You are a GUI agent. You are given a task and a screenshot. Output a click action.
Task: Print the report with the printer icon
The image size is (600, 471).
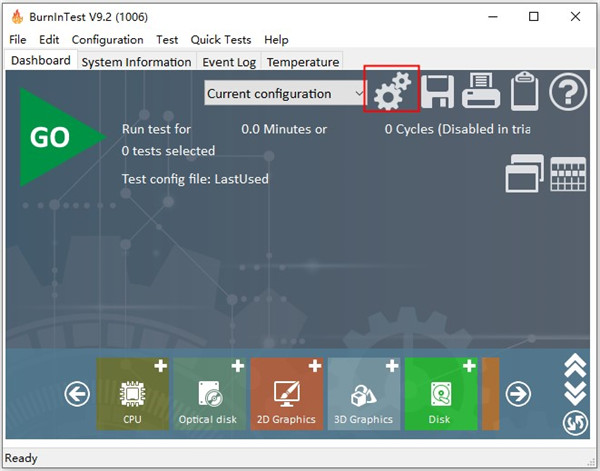481,91
